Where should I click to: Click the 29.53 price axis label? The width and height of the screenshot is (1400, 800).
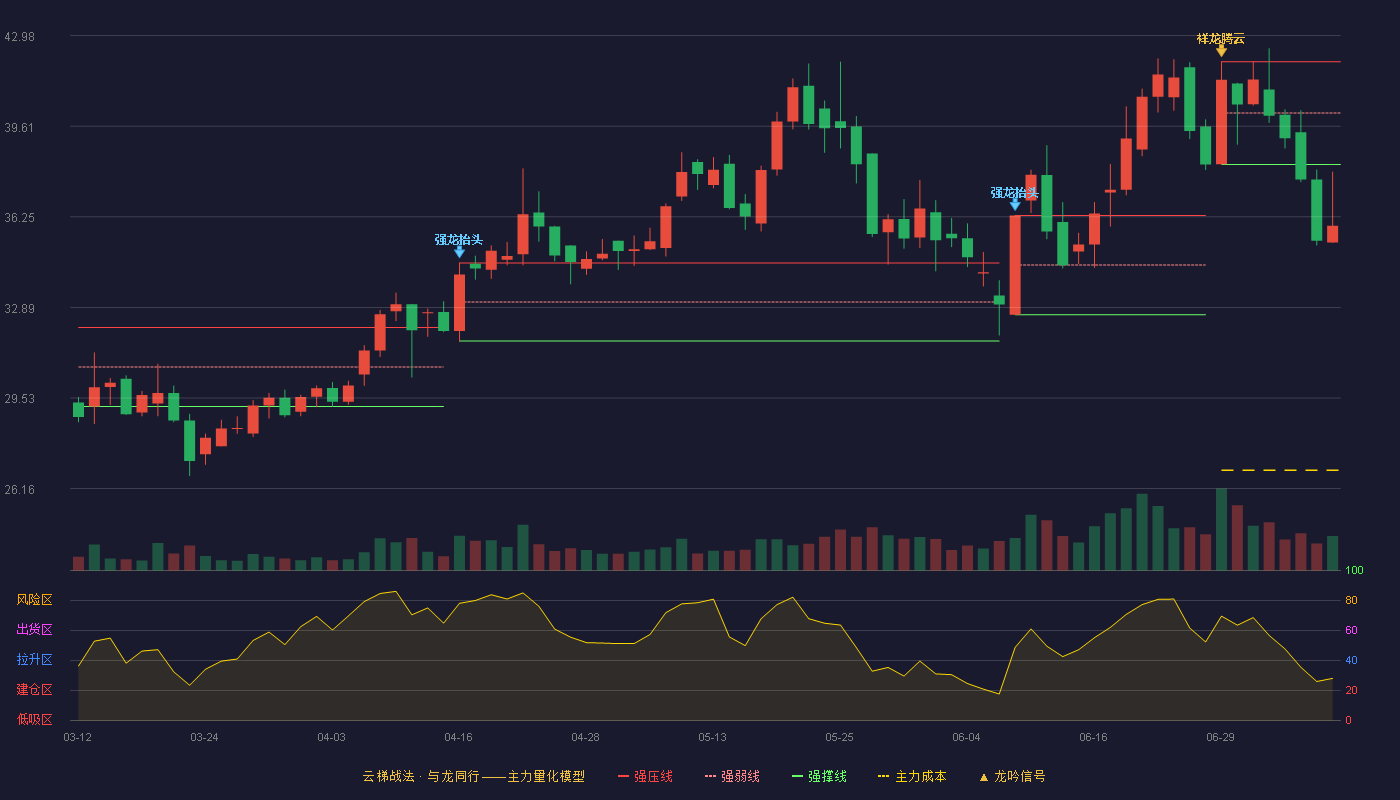[19, 398]
